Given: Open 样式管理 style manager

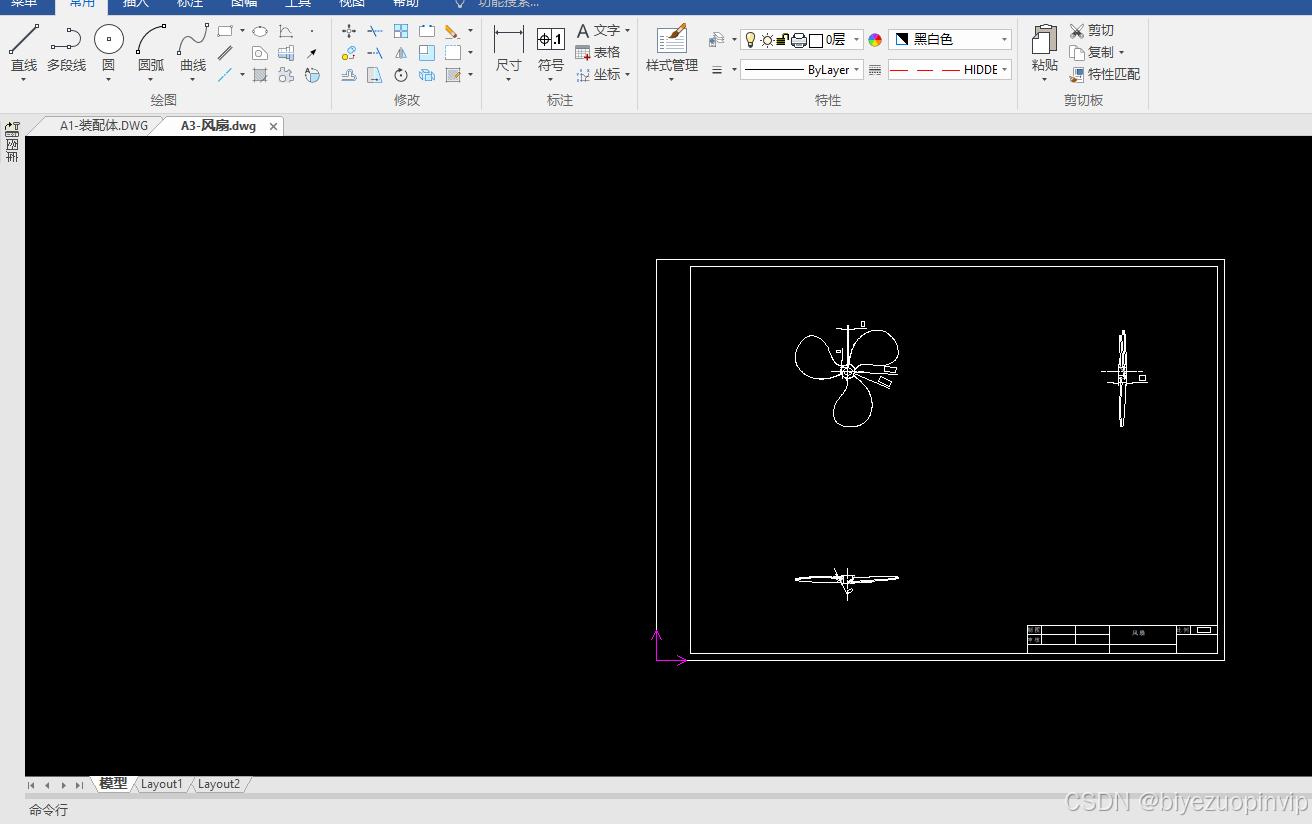Looking at the screenshot, I should (672, 50).
